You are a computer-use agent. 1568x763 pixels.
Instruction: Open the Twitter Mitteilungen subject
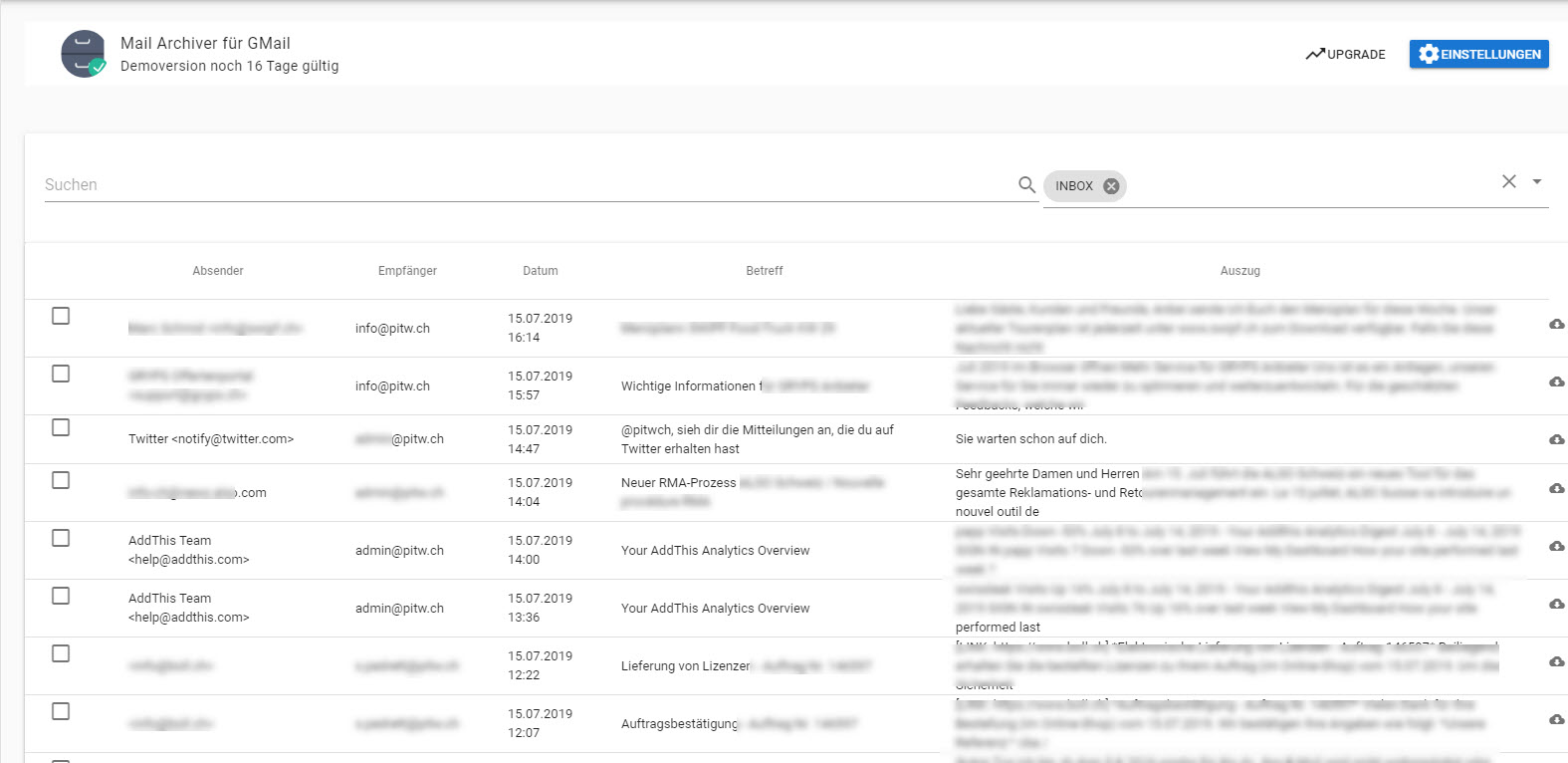click(758, 439)
